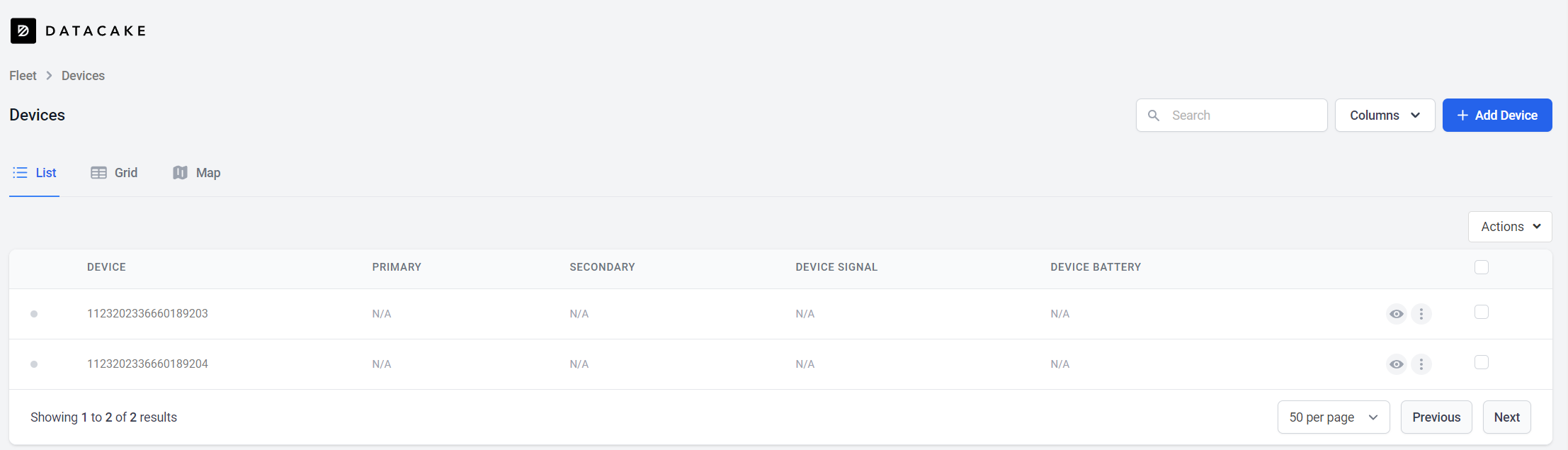
Task: Select the checkbox for device 1123202336660189204
Action: (x=1481, y=363)
